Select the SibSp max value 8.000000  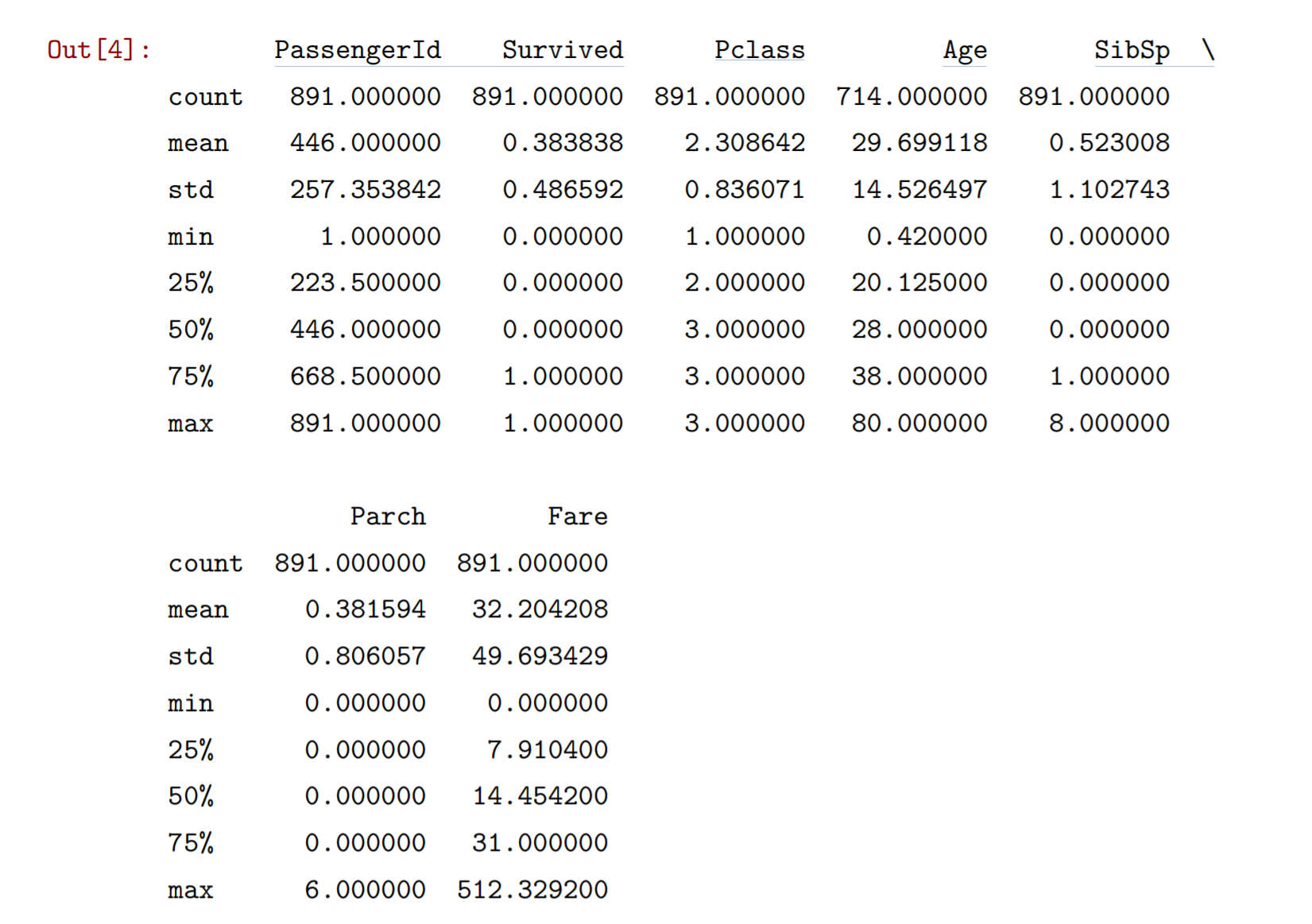(1109, 423)
